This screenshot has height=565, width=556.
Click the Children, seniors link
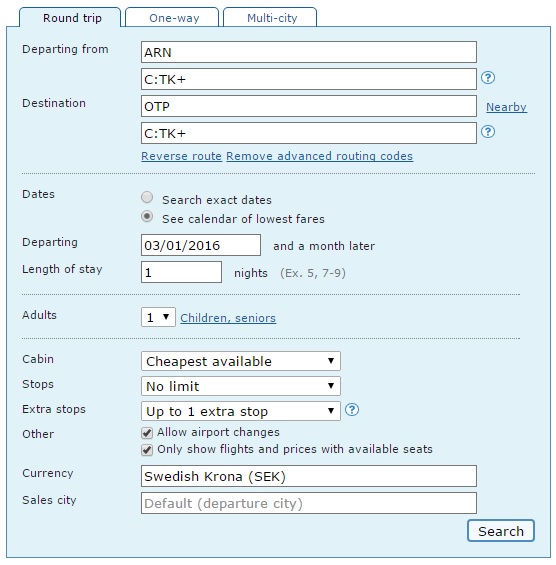point(228,318)
